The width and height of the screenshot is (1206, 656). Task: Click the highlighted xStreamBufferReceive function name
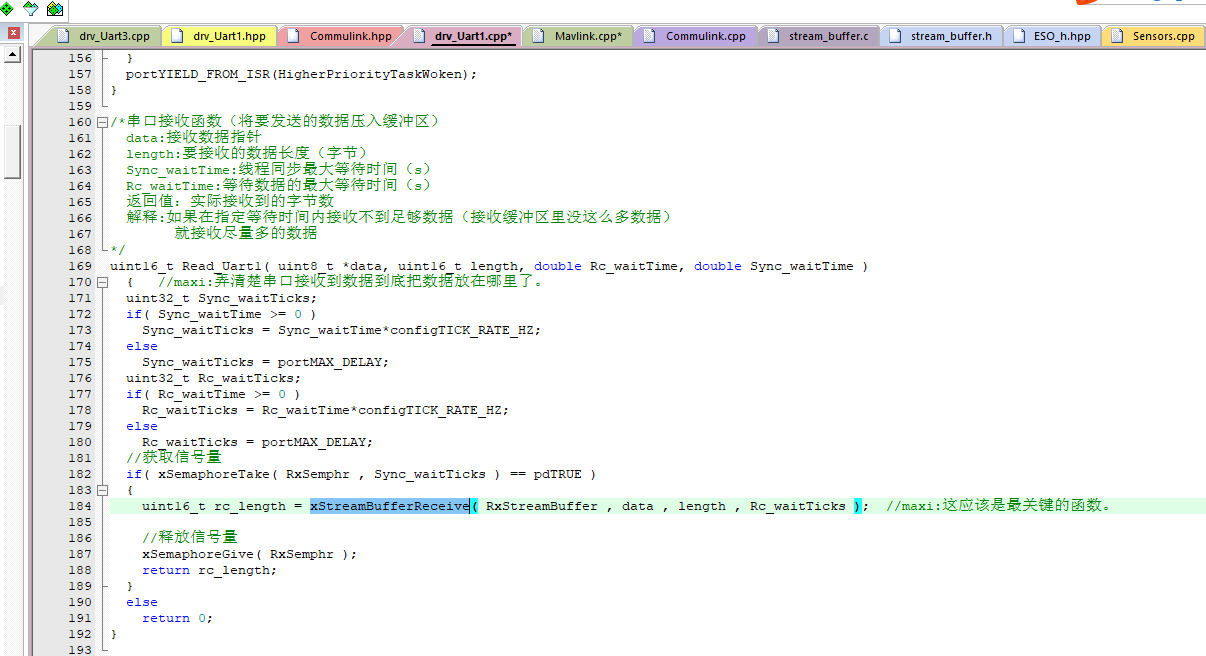(x=390, y=505)
